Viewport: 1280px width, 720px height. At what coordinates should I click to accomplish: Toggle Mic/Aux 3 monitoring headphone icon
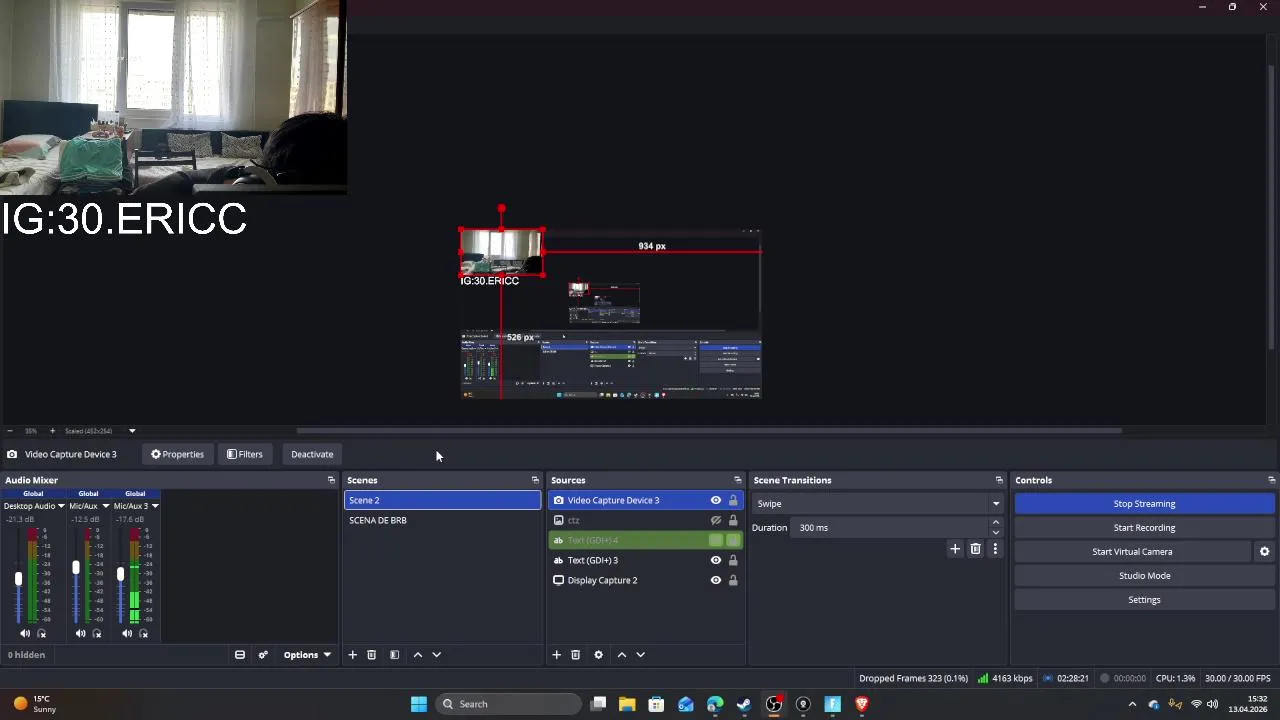[143, 633]
